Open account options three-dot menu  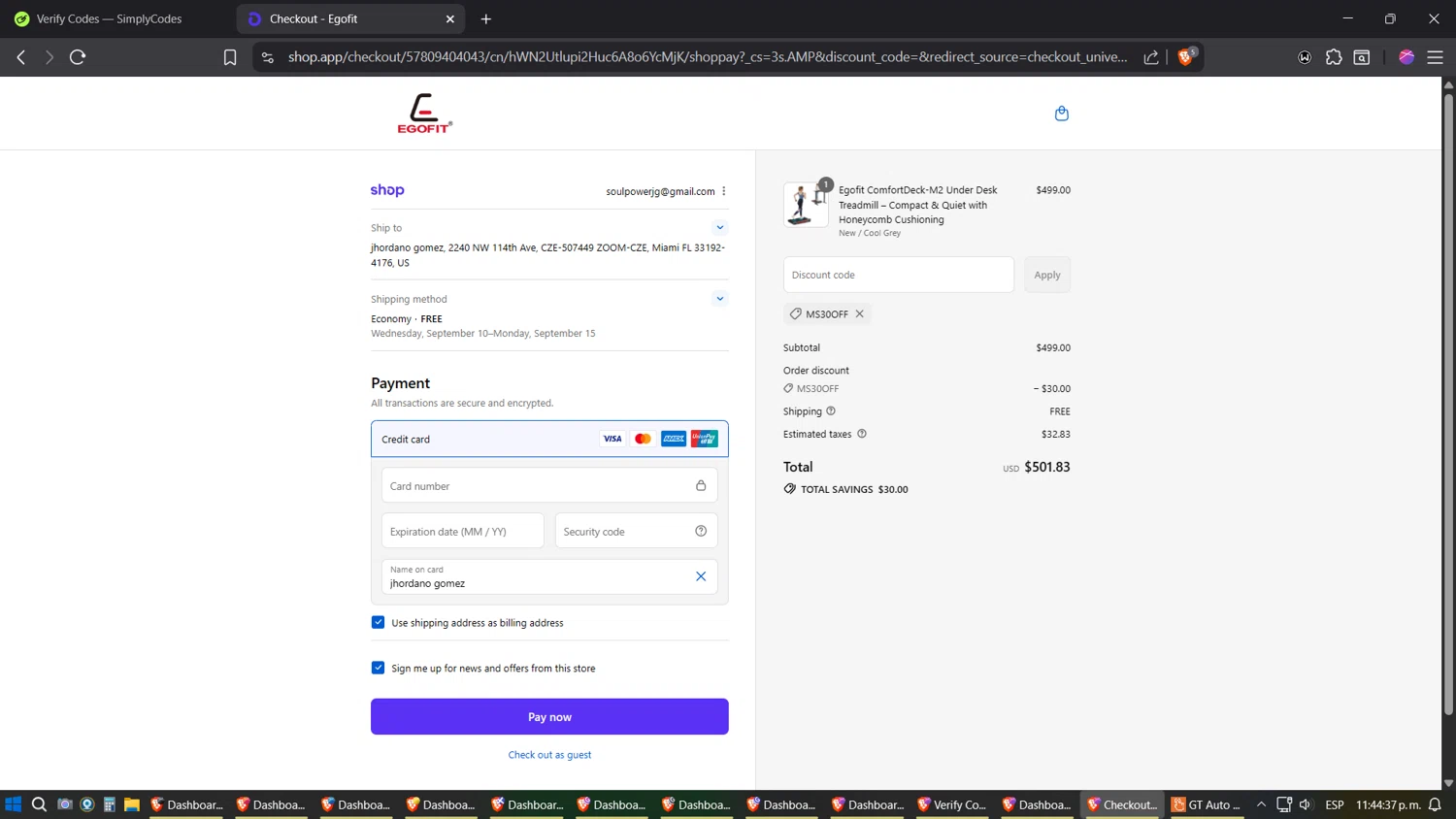724,191
